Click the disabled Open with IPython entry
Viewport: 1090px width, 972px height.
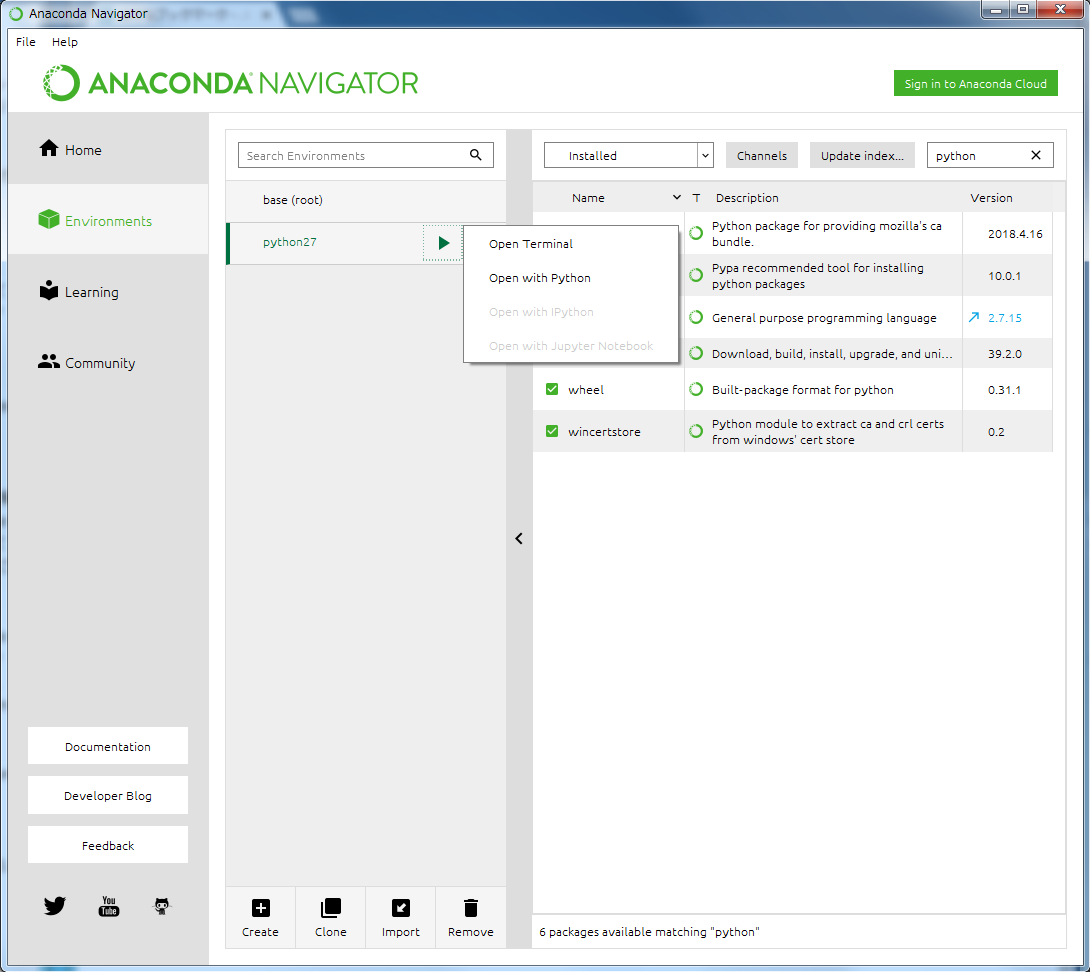571,311
